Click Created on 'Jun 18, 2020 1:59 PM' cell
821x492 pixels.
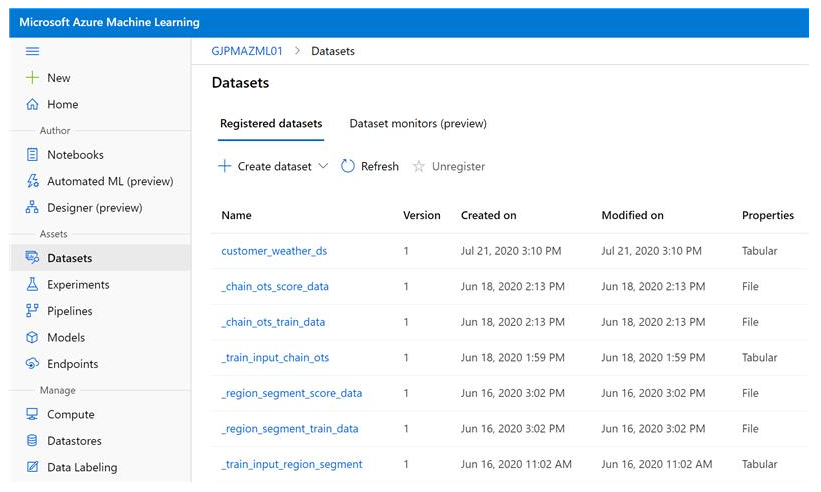(x=513, y=357)
